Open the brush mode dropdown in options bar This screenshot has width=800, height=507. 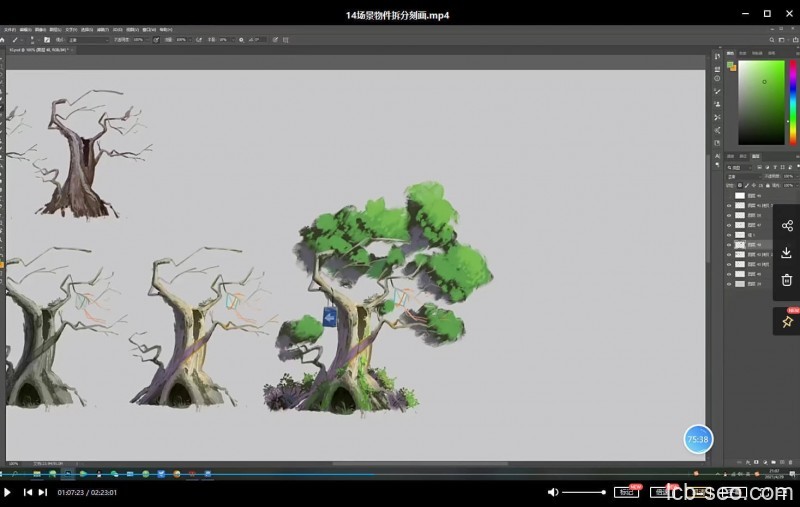[90, 40]
